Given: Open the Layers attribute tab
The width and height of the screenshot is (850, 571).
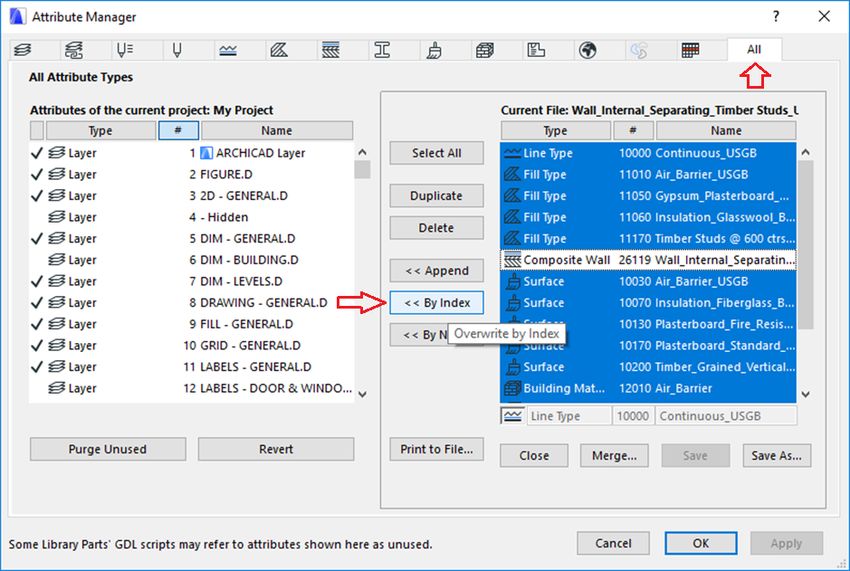Looking at the screenshot, I should pyautogui.click(x=23, y=50).
